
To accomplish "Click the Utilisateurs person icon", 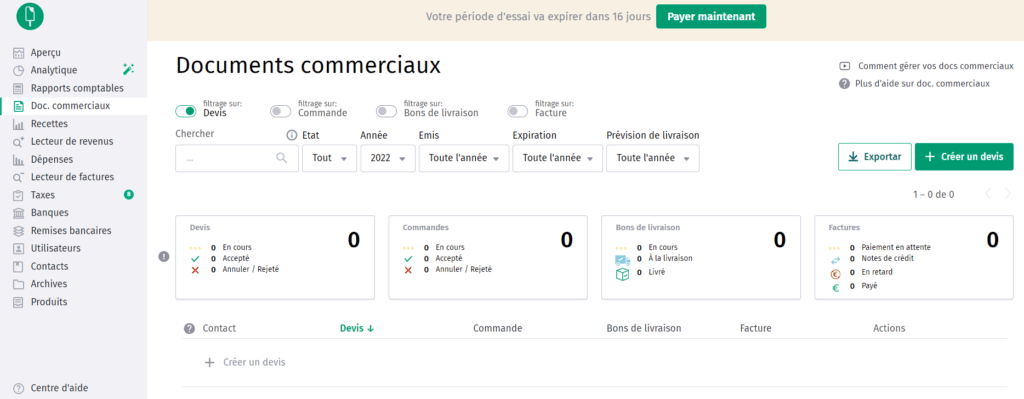I will [x=18, y=248].
